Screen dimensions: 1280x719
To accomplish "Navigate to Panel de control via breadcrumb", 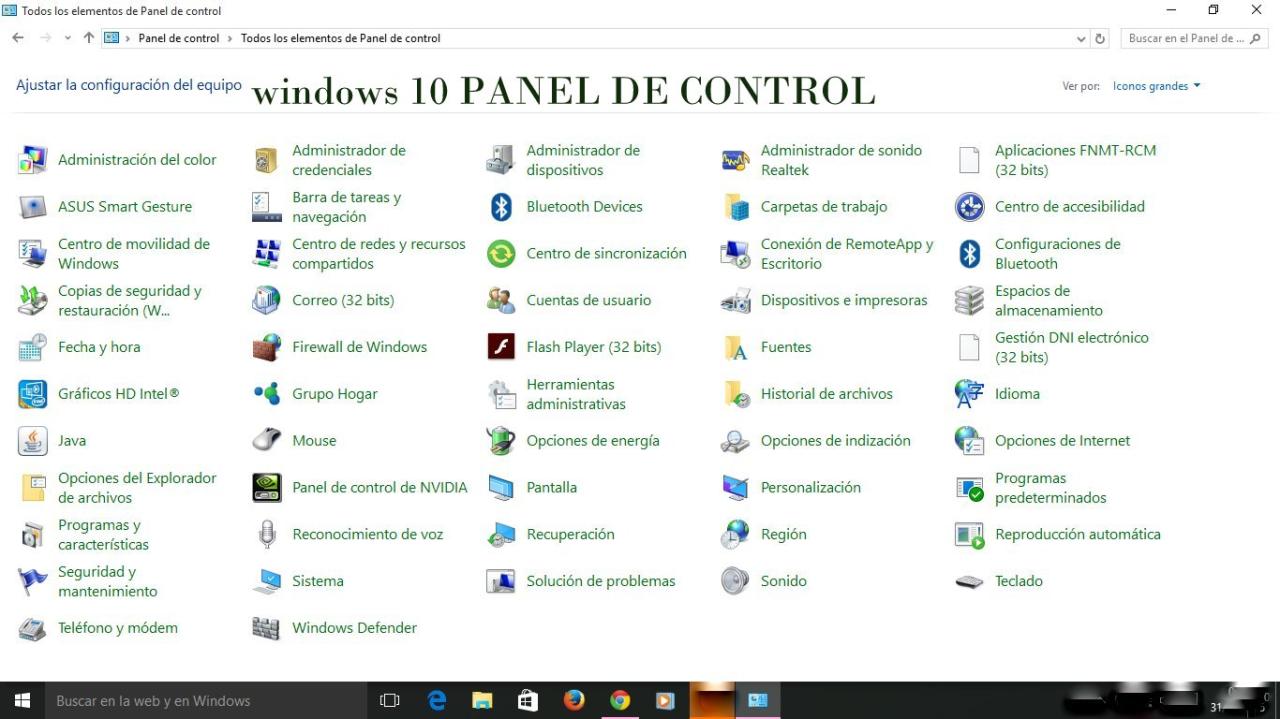I will tap(179, 38).
